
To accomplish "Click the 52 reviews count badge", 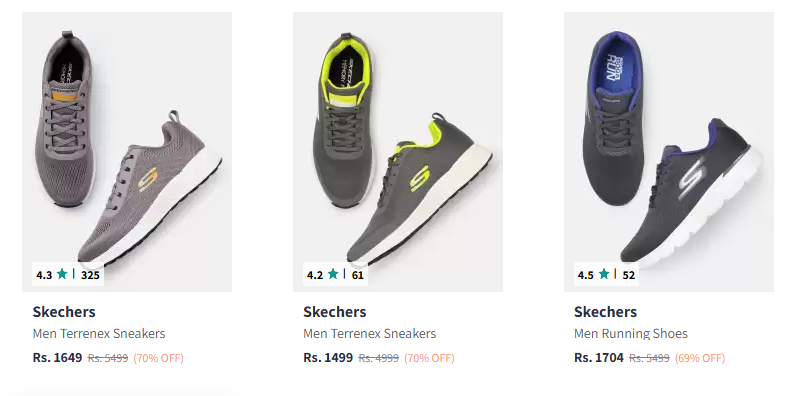I will click(x=628, y=275).
